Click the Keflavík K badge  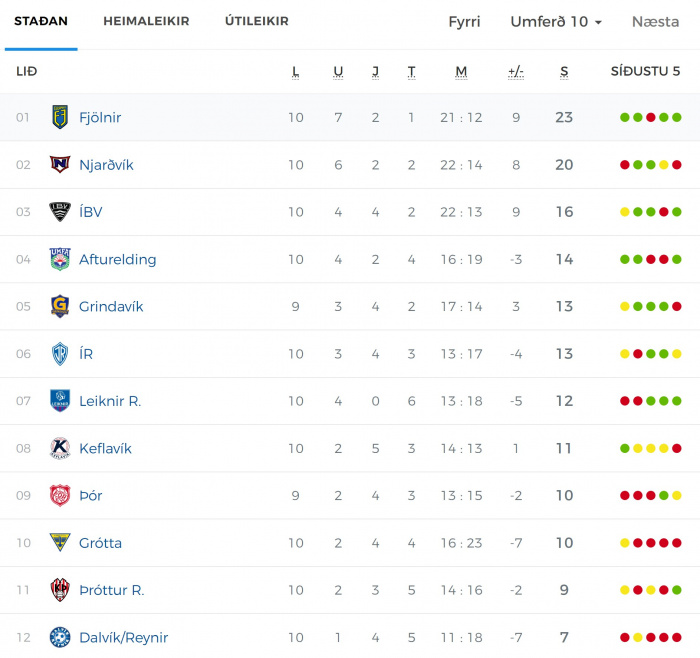pyautogui.click(x=60, y=448)
